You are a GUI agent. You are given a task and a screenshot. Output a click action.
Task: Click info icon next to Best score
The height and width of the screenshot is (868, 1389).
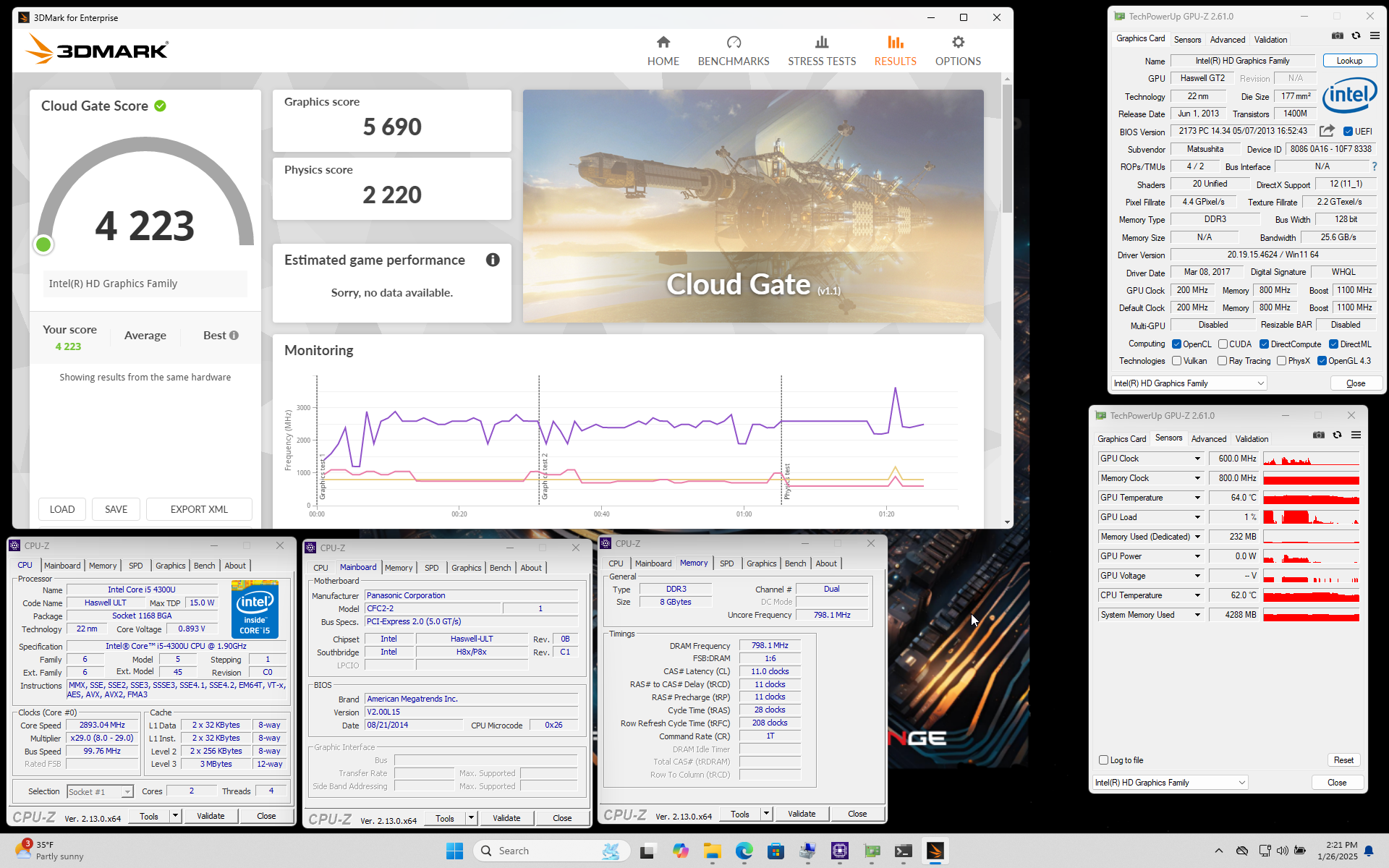[x=234, y=336]
